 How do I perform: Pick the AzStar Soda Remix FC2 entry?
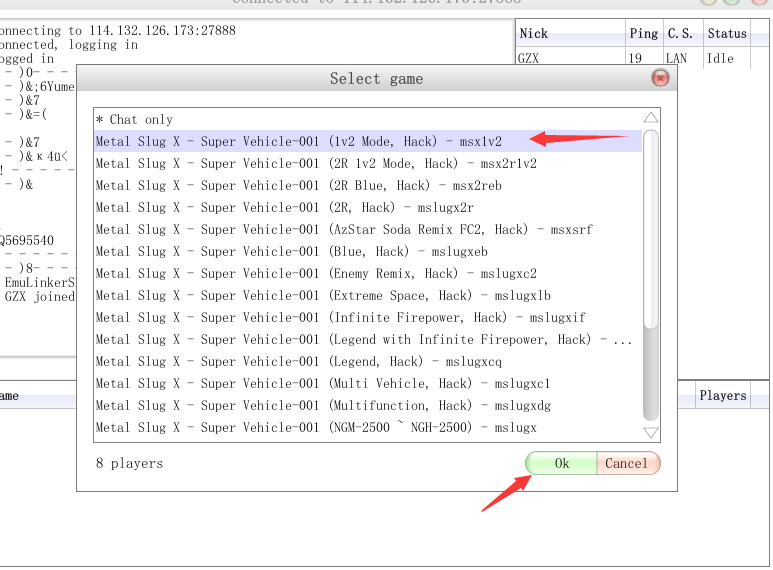(368, 229)
